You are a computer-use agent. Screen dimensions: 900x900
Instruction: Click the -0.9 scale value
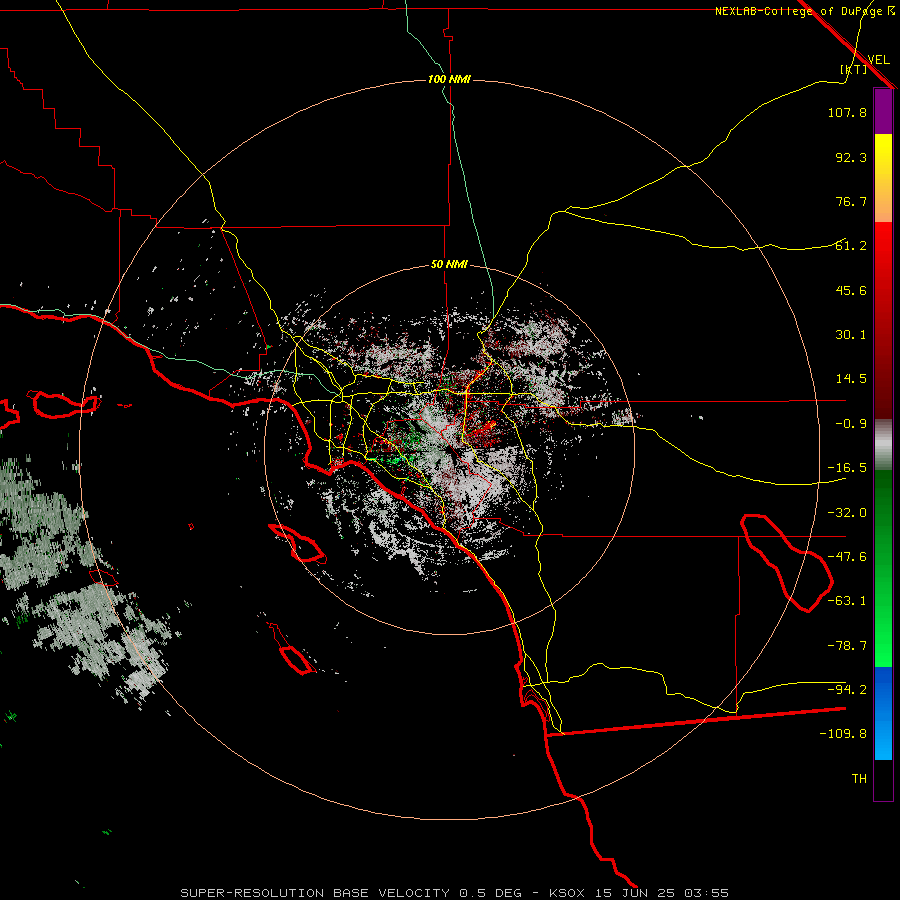[851, 424]
